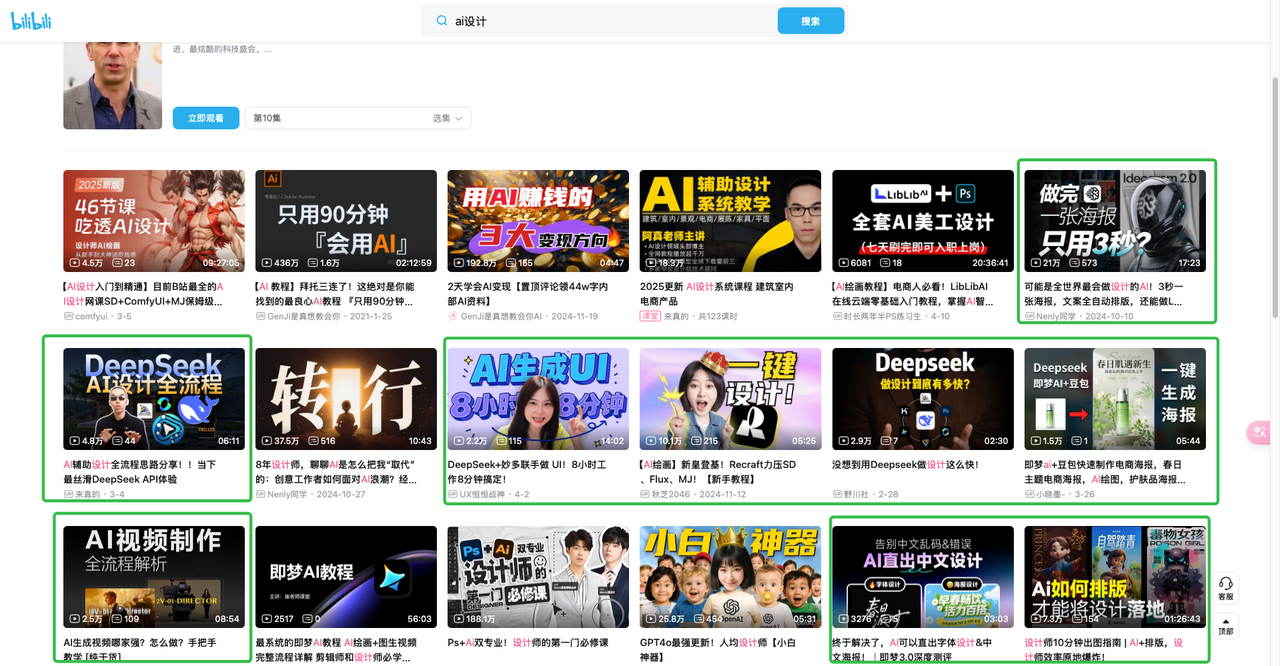Open the 转行 video thumbnail
The height and width of the screenshot is (666, 1280).
tap(346, 399)
